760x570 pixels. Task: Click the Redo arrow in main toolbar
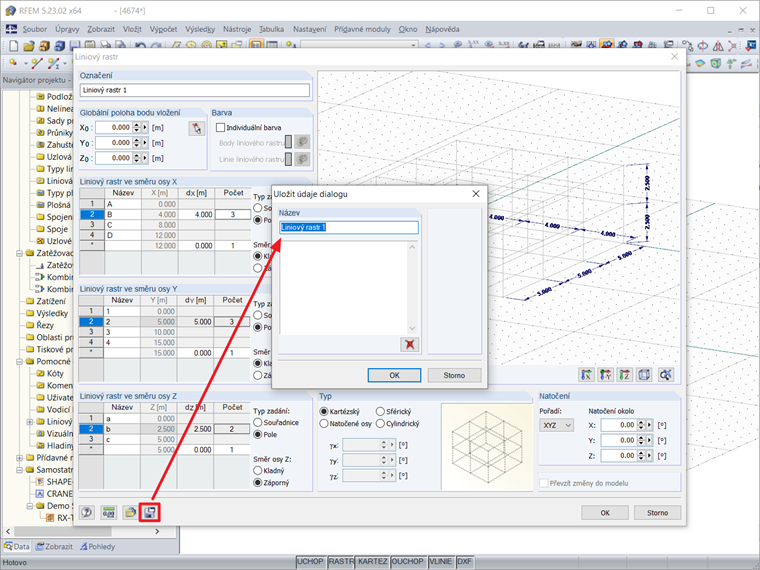pyautogui.click(x=156, y=46)
